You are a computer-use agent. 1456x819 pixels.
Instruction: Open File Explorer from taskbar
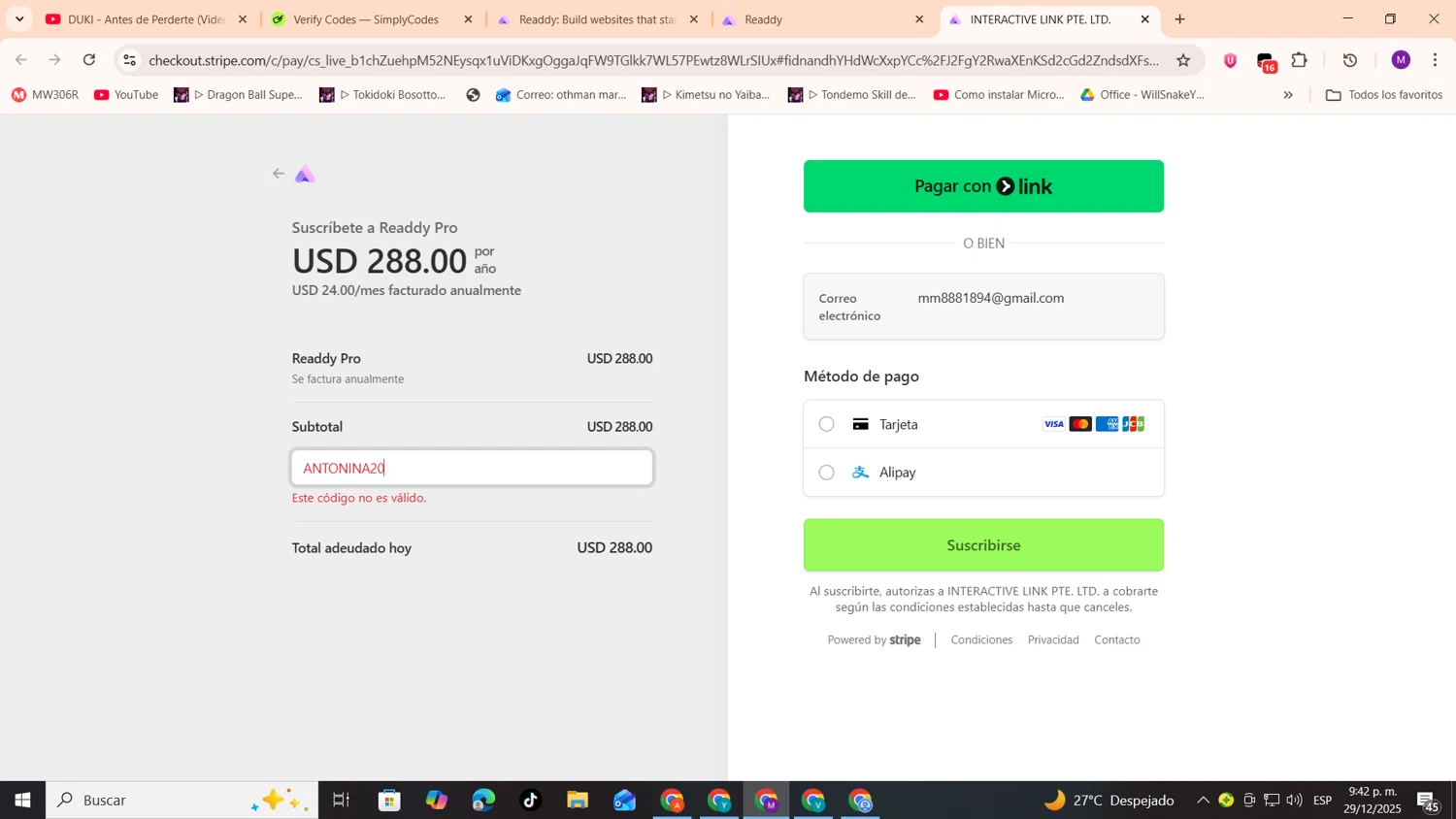pos(578,801)
